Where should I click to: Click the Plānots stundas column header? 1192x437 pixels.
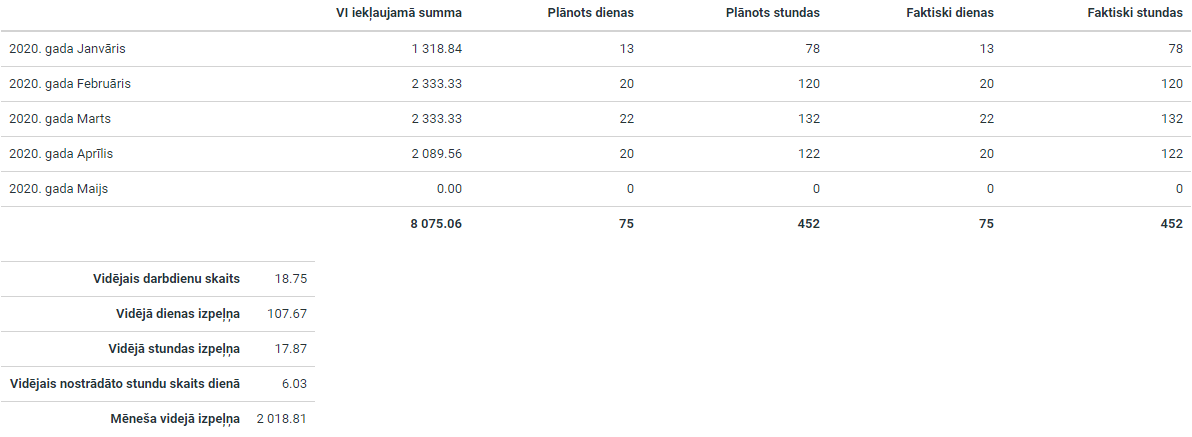772,13
